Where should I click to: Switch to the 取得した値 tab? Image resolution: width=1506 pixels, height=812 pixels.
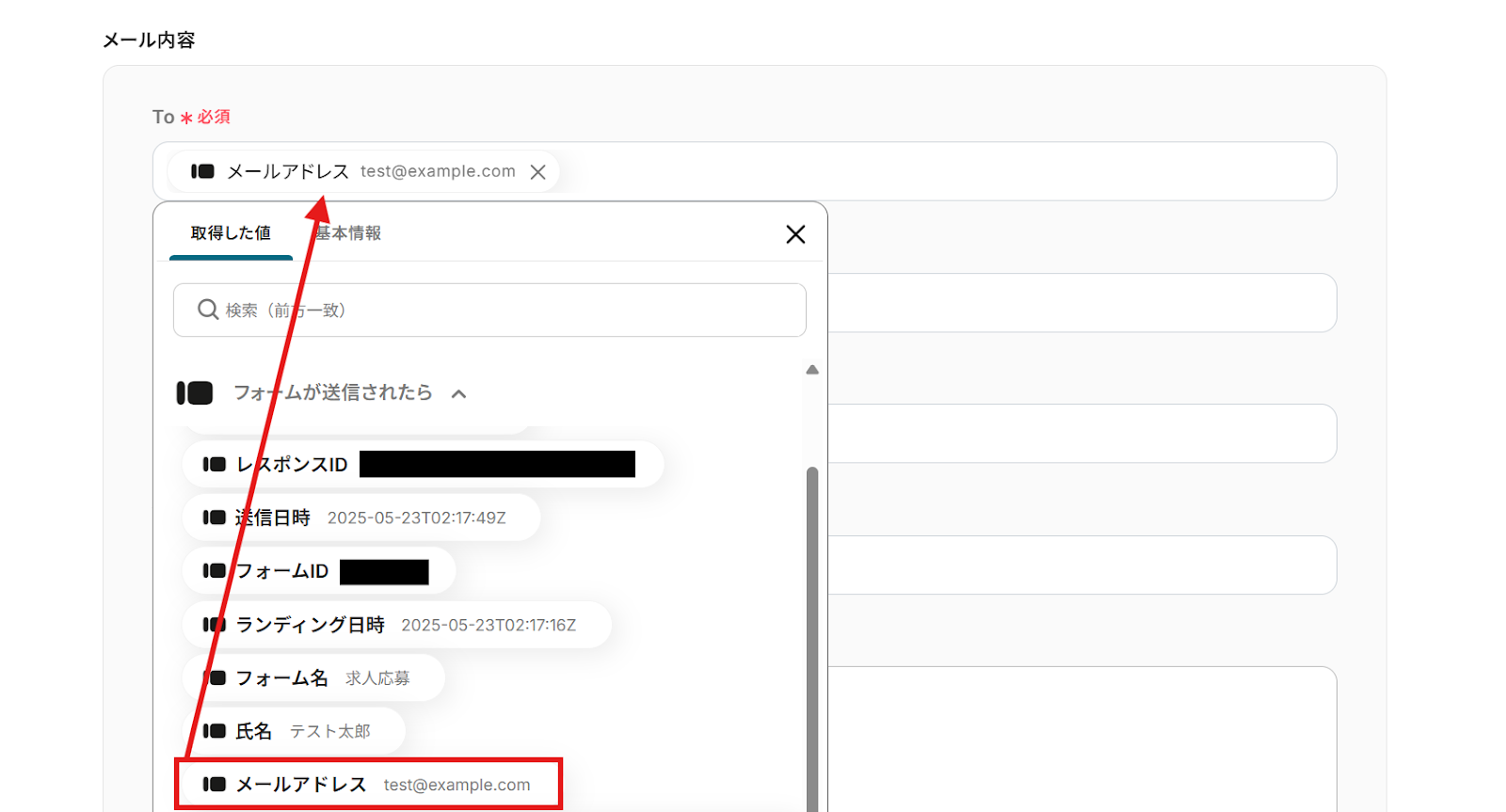(231, 233)
